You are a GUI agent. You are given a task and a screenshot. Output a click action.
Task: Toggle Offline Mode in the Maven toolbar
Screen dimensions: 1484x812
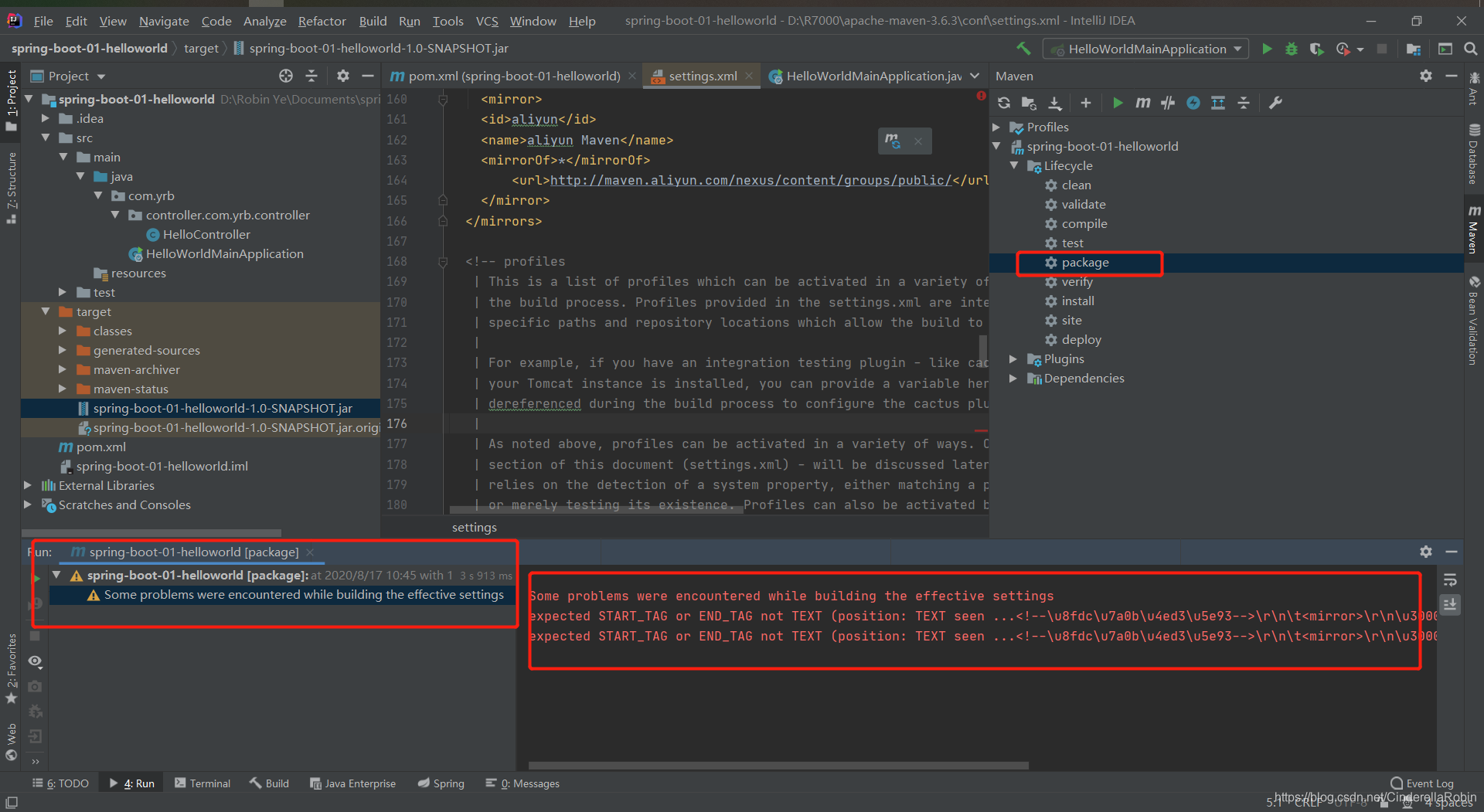click(1193, 103)
